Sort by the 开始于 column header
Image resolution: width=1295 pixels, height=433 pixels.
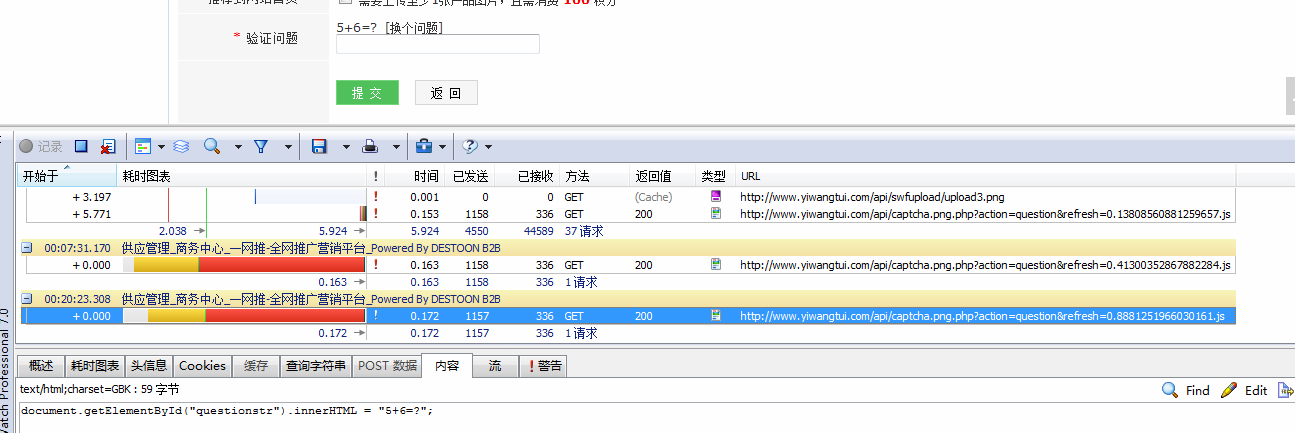67,176
